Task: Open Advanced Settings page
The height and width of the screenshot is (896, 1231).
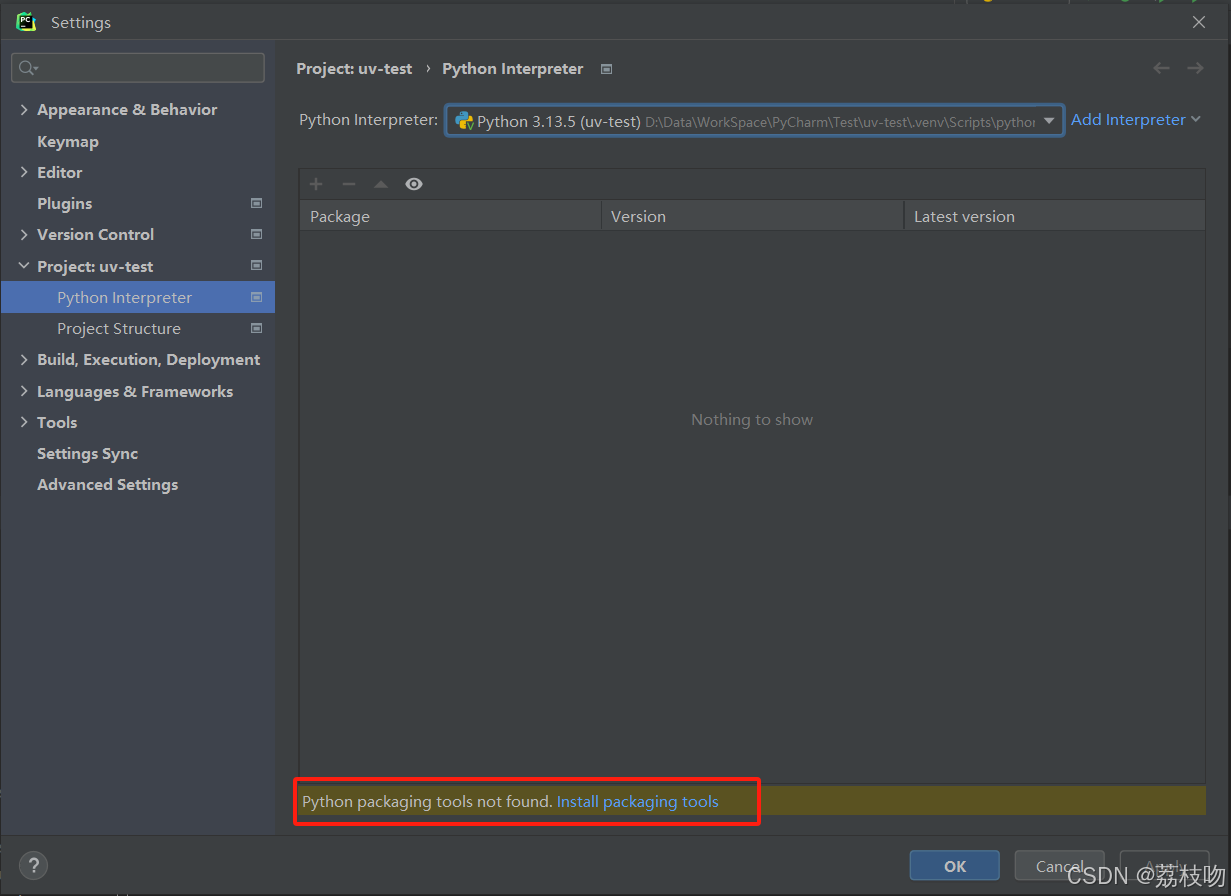Action: [107, 484]
